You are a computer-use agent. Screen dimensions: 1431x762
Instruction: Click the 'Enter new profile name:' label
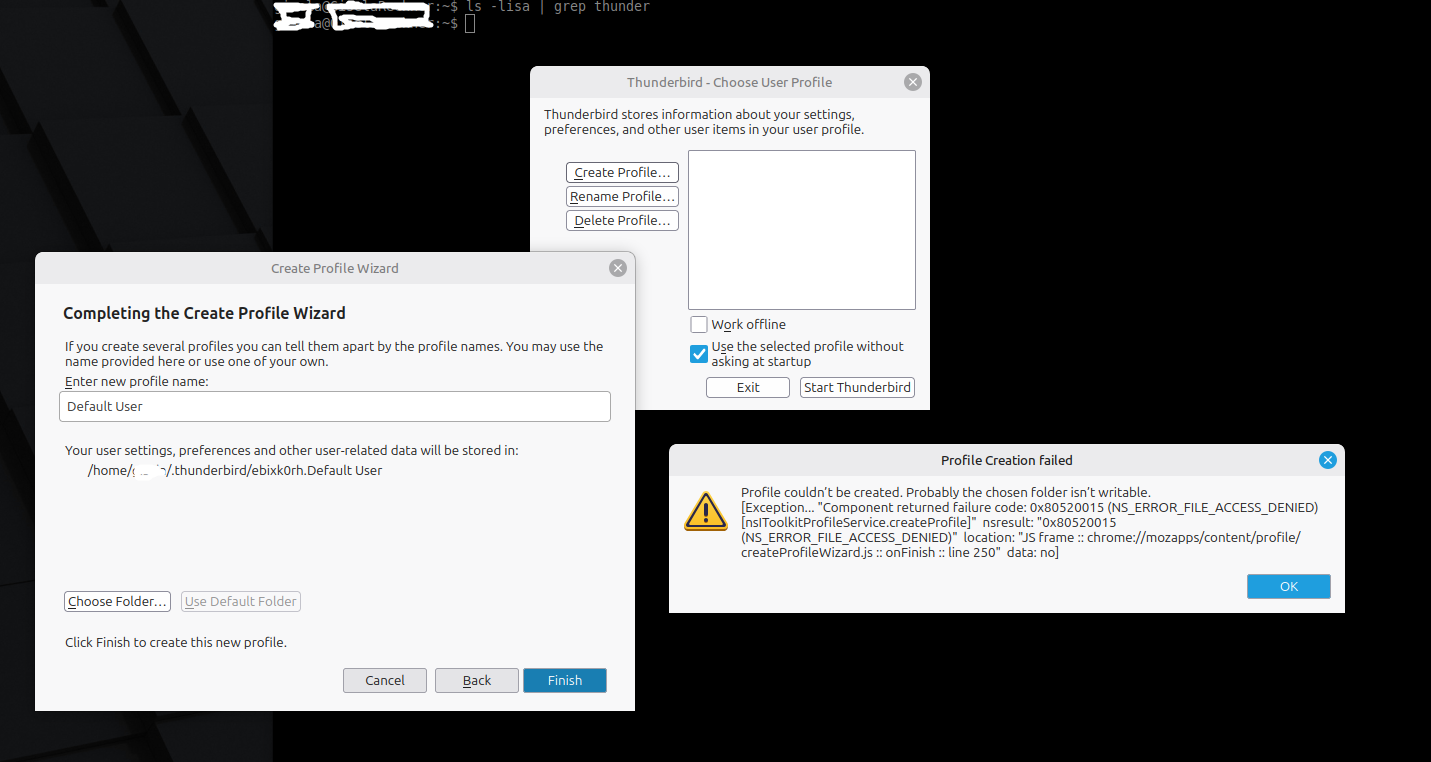(x=136, y=382)
